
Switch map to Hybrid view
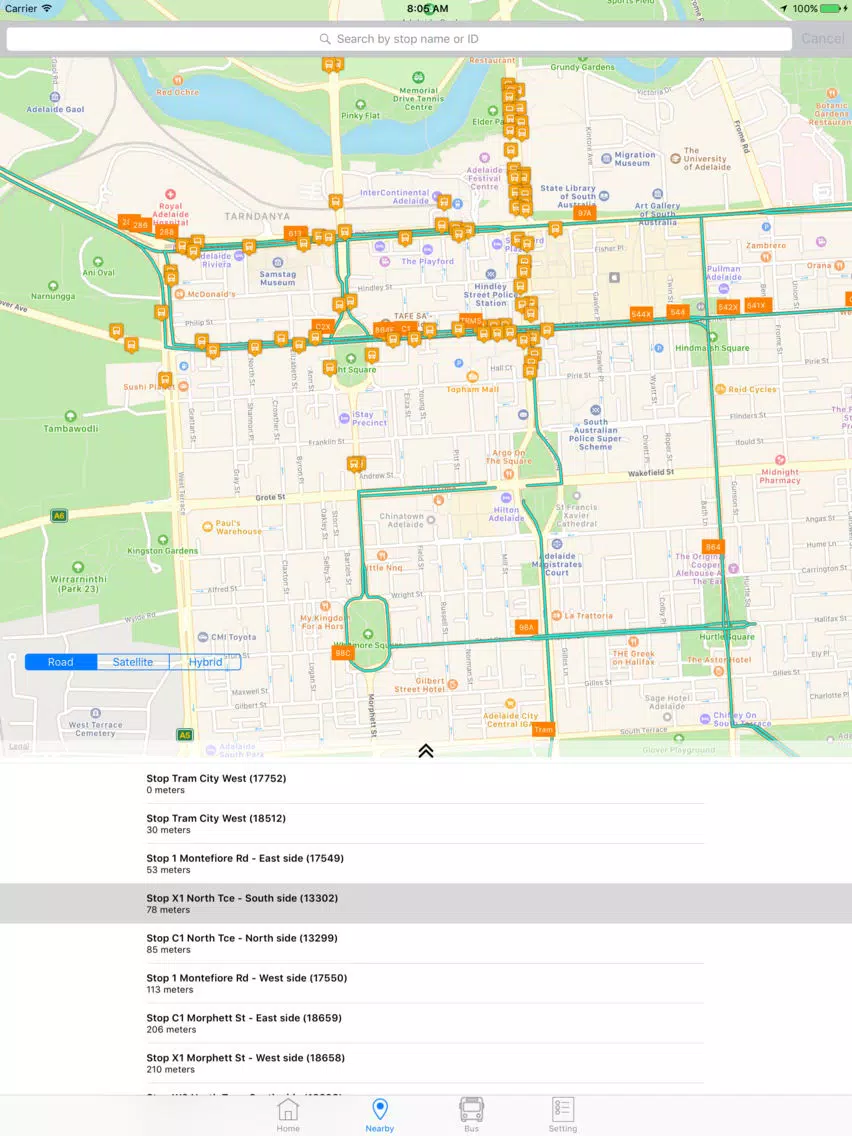[205, 661]
